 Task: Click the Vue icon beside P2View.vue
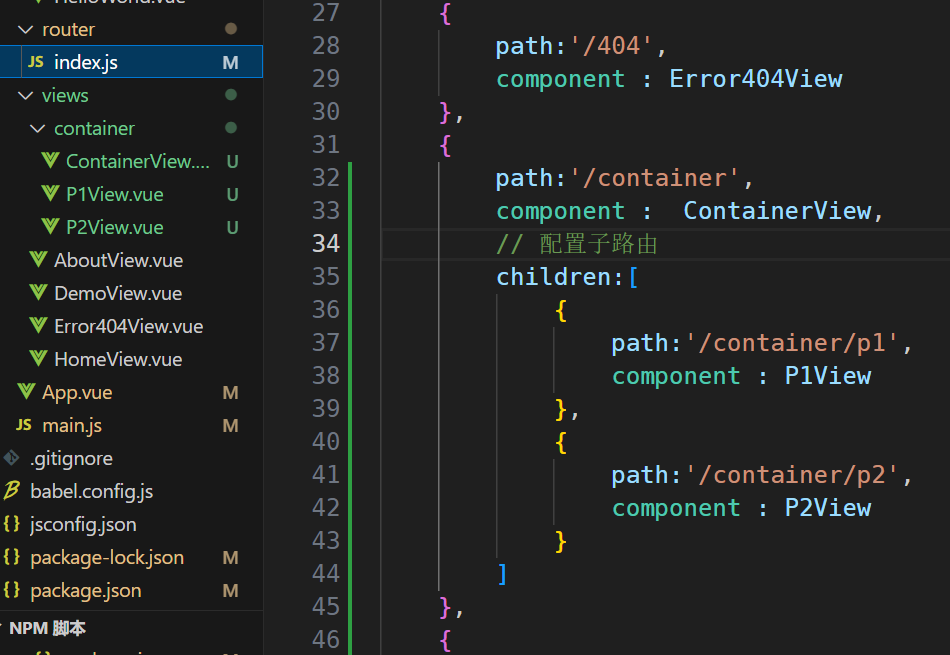tap(50, 227)
